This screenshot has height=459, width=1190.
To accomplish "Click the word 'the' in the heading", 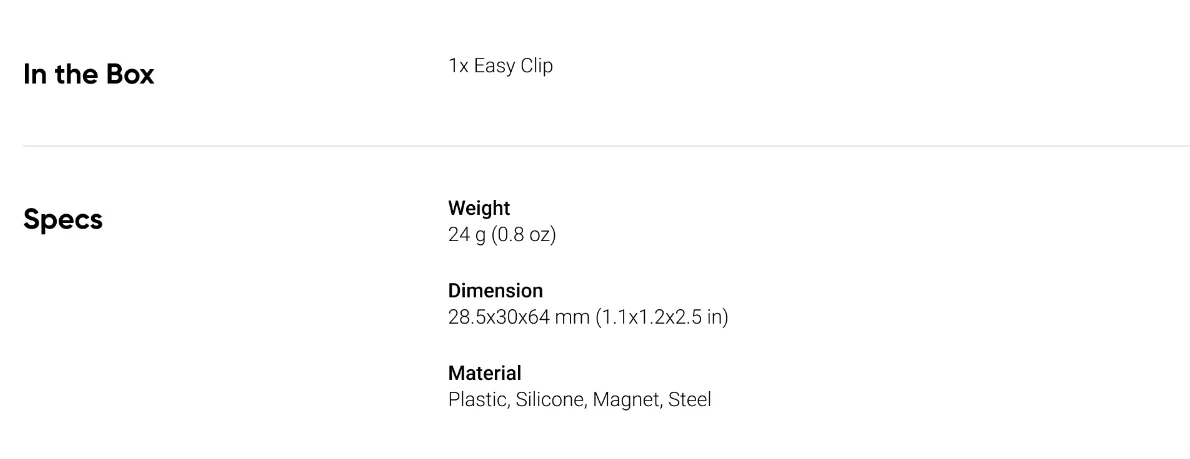I will tap(75, 75).
